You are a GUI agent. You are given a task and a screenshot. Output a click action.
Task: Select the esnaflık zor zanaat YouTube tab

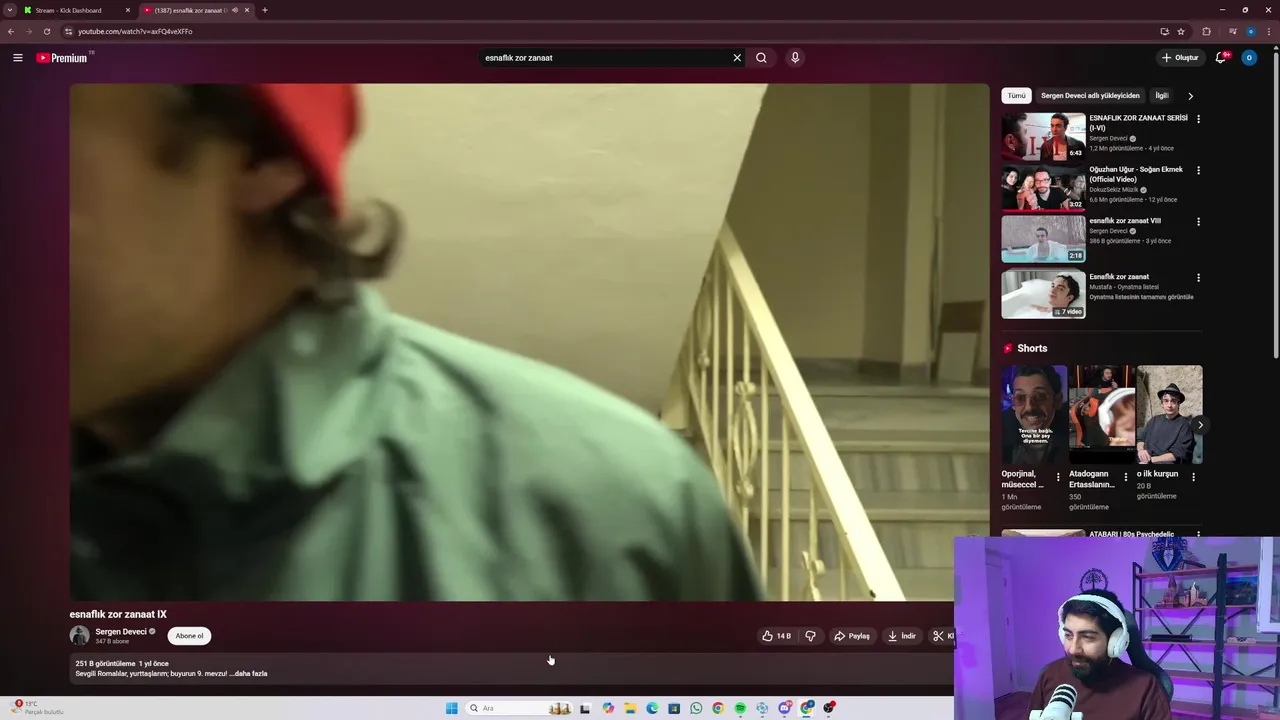(x=196, y=10)
